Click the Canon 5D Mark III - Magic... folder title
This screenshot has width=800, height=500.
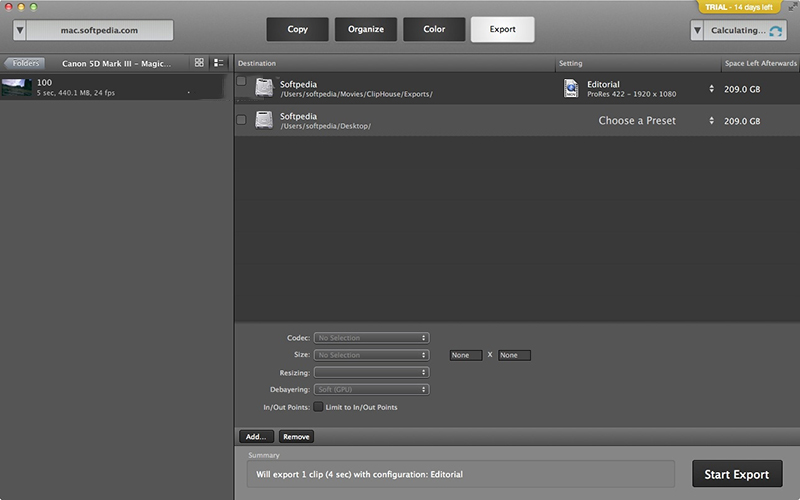(x=116, y=63)
